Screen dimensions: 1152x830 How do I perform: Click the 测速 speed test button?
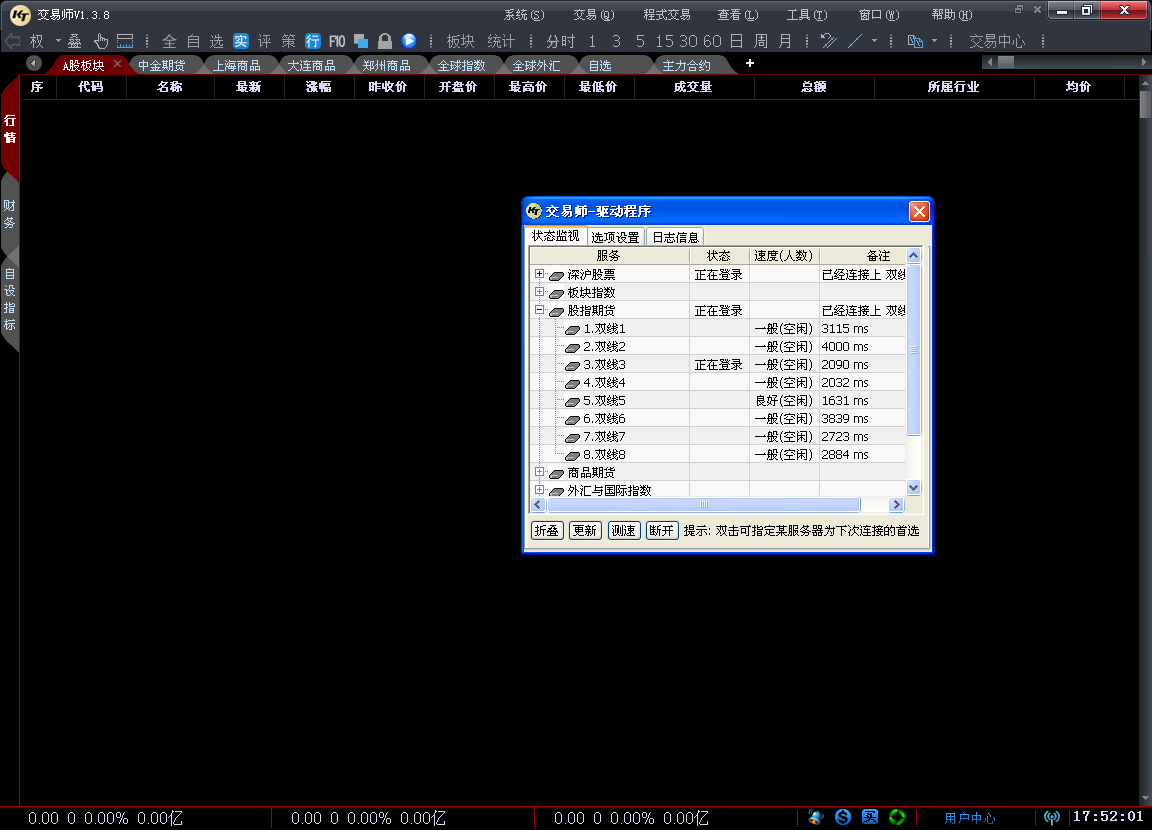623,530
